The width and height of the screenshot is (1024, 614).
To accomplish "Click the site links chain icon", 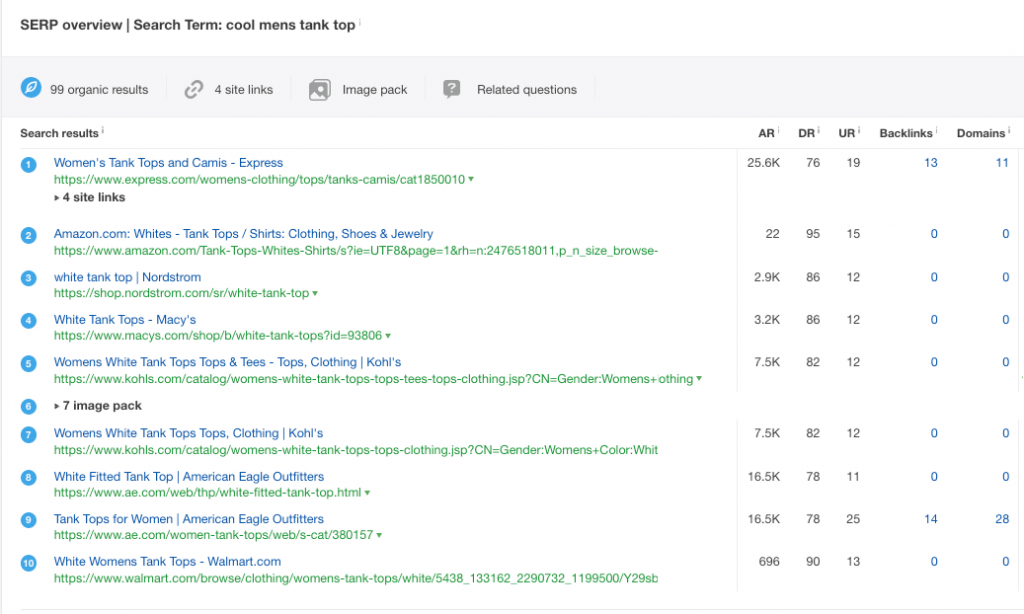I will [x=194, y=89].
